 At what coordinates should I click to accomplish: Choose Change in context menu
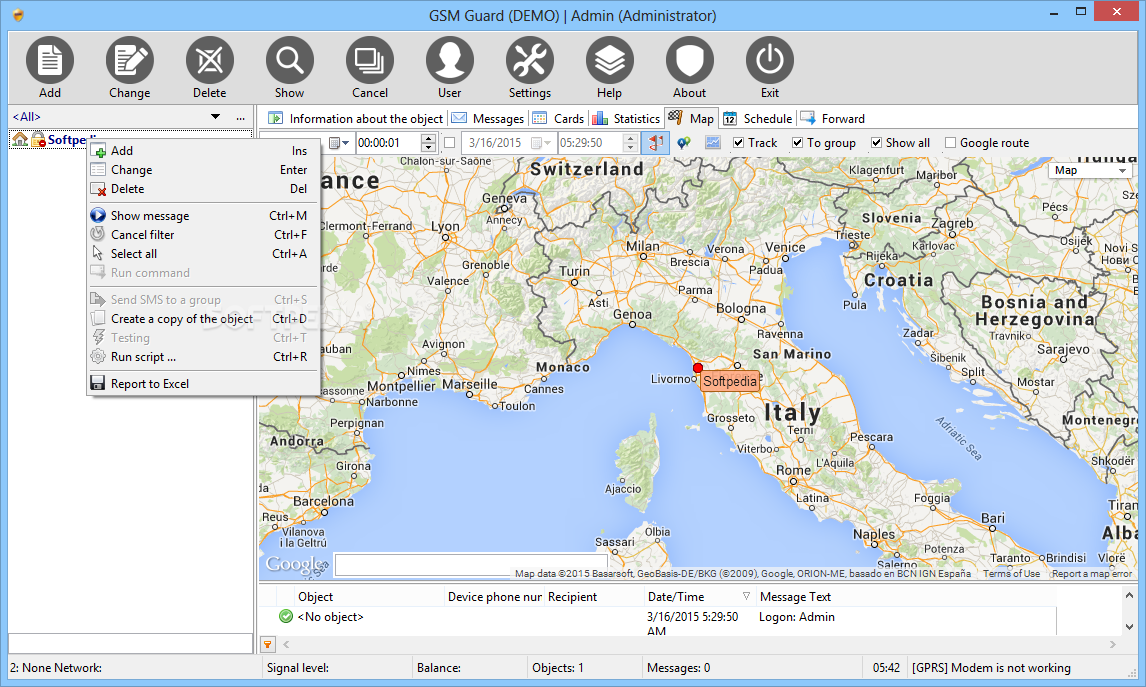pos(203,170)
